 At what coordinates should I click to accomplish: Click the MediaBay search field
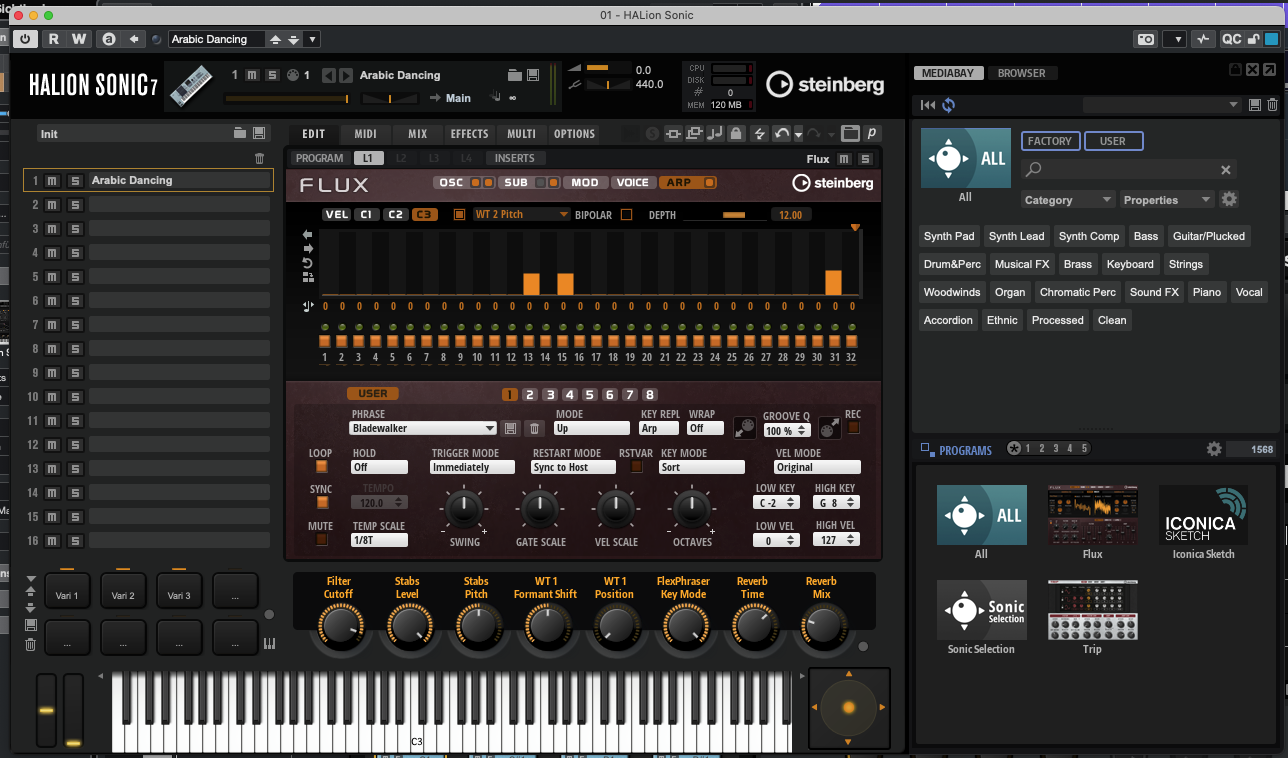1129,170
